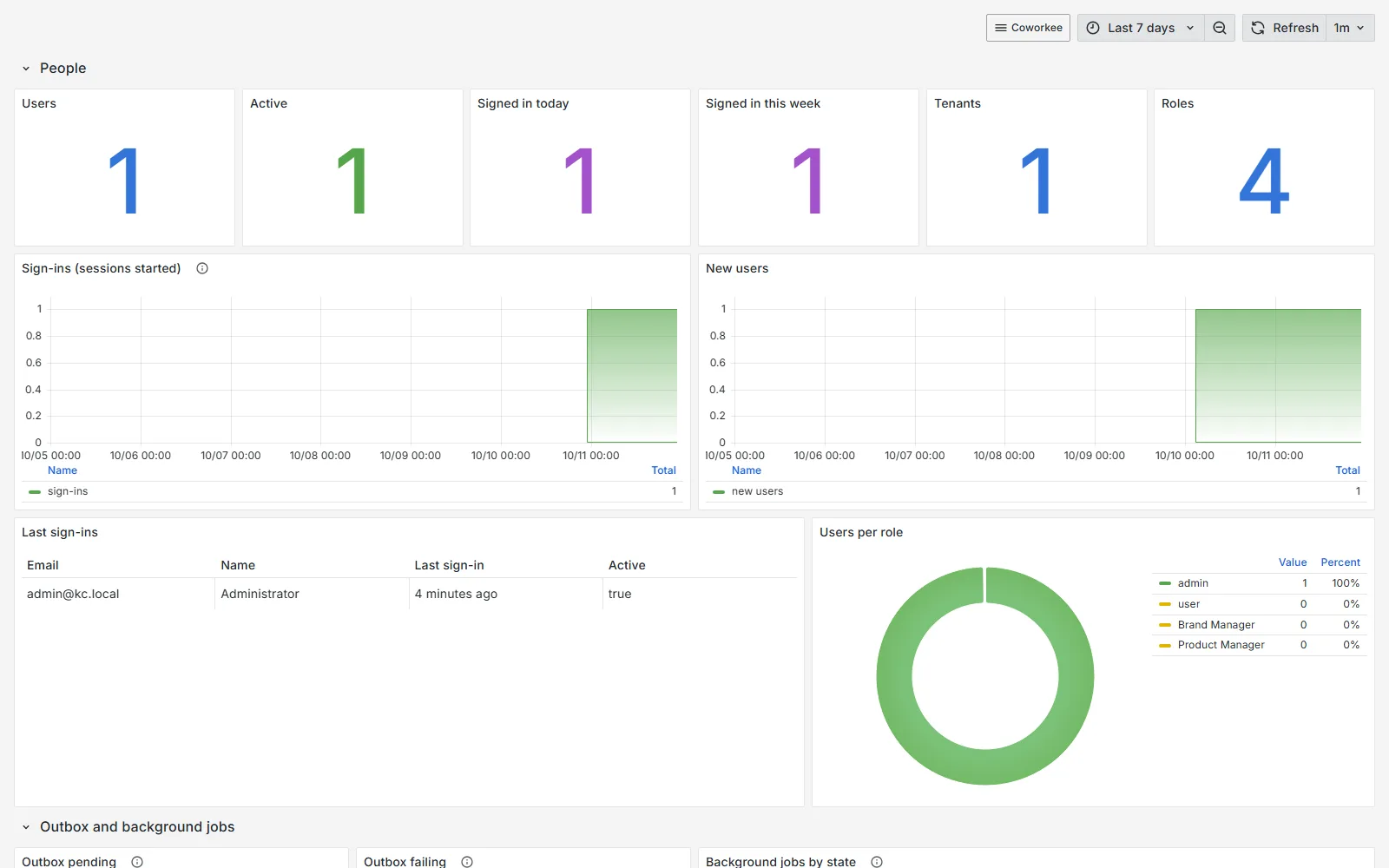Zoom out the time range
This screenshot has height=868, width=1389.
click(x=1220, y=28)
